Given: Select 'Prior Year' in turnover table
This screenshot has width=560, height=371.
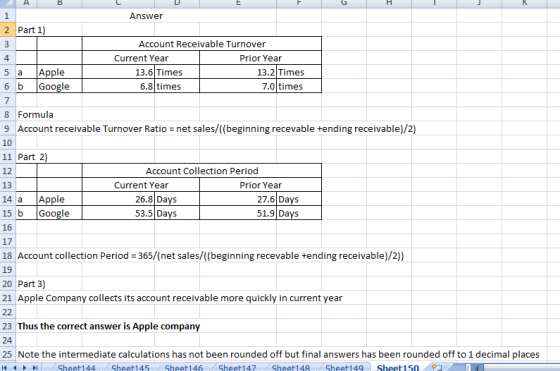Looking at the screenshot, I should (260, 58).
